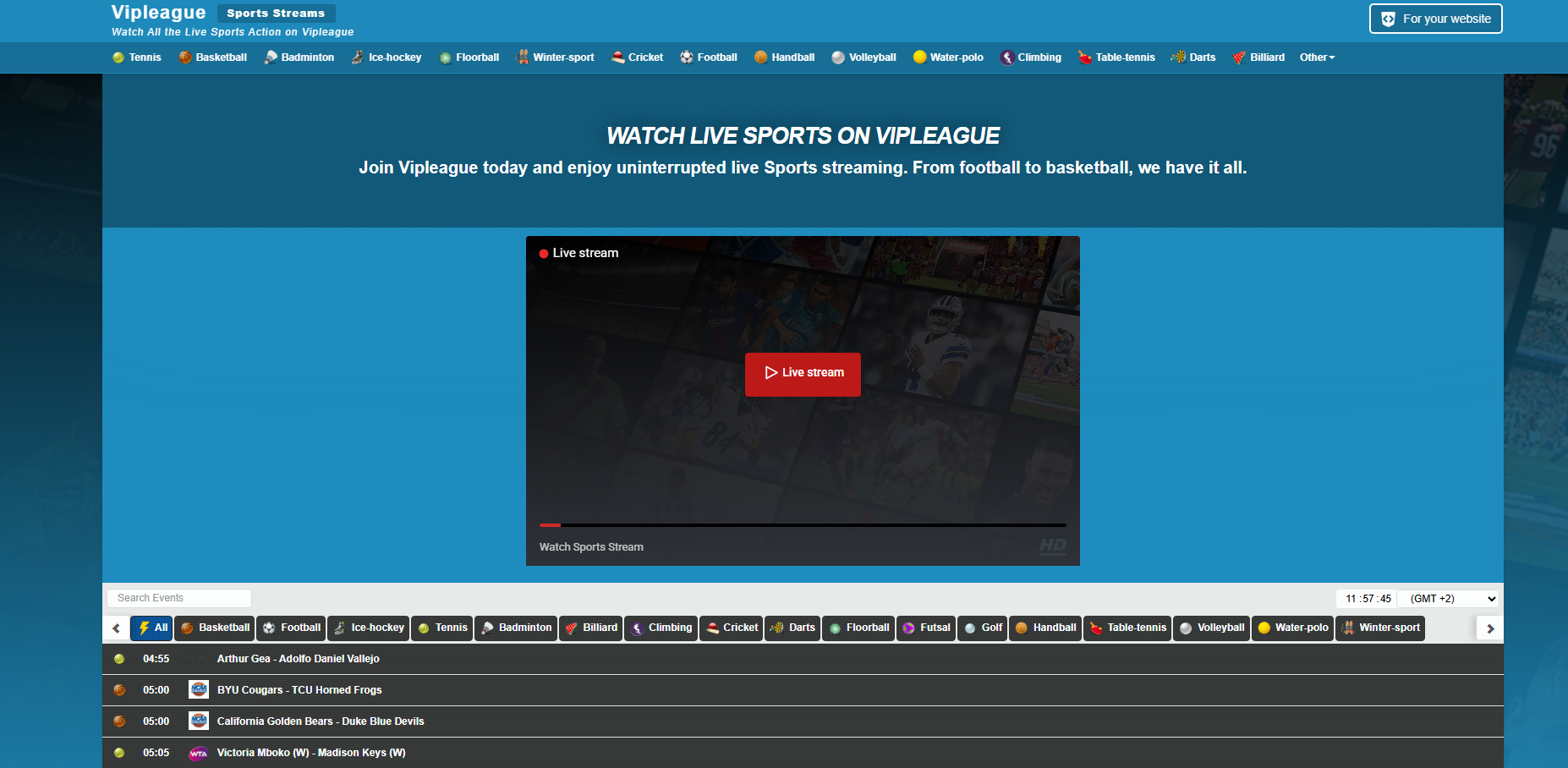Open the Billiard category tab
Viewport: 1568px width, 768px height.
tap(590, 628)
